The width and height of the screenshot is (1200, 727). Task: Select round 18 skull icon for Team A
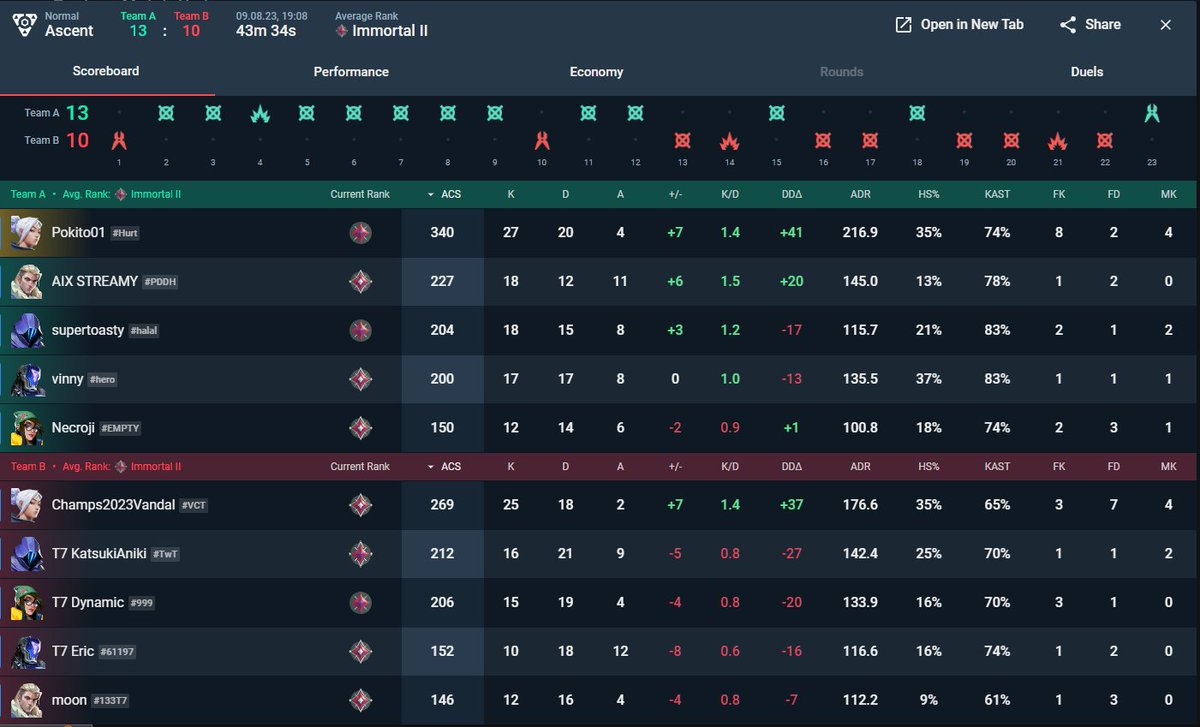pyautogui.click(x=917, y=113)
